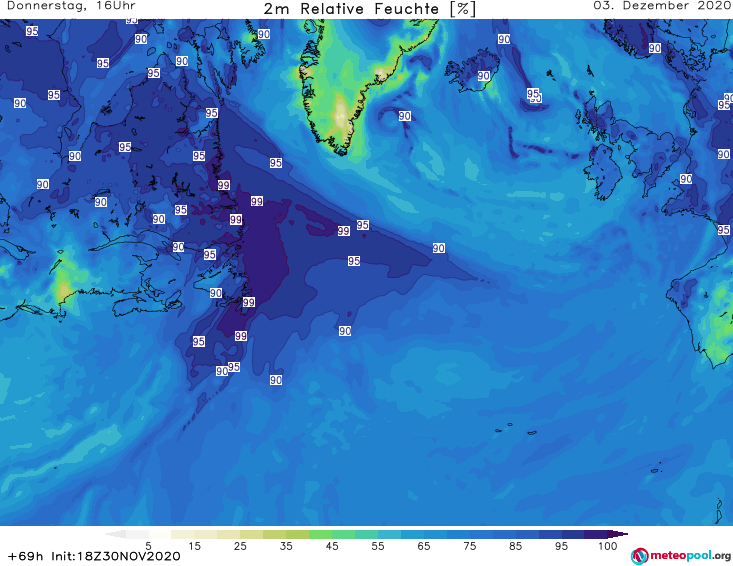Click the 90 contour label over Iceland
This screenshot has width=733, height=566.
[x=484, y=76]
